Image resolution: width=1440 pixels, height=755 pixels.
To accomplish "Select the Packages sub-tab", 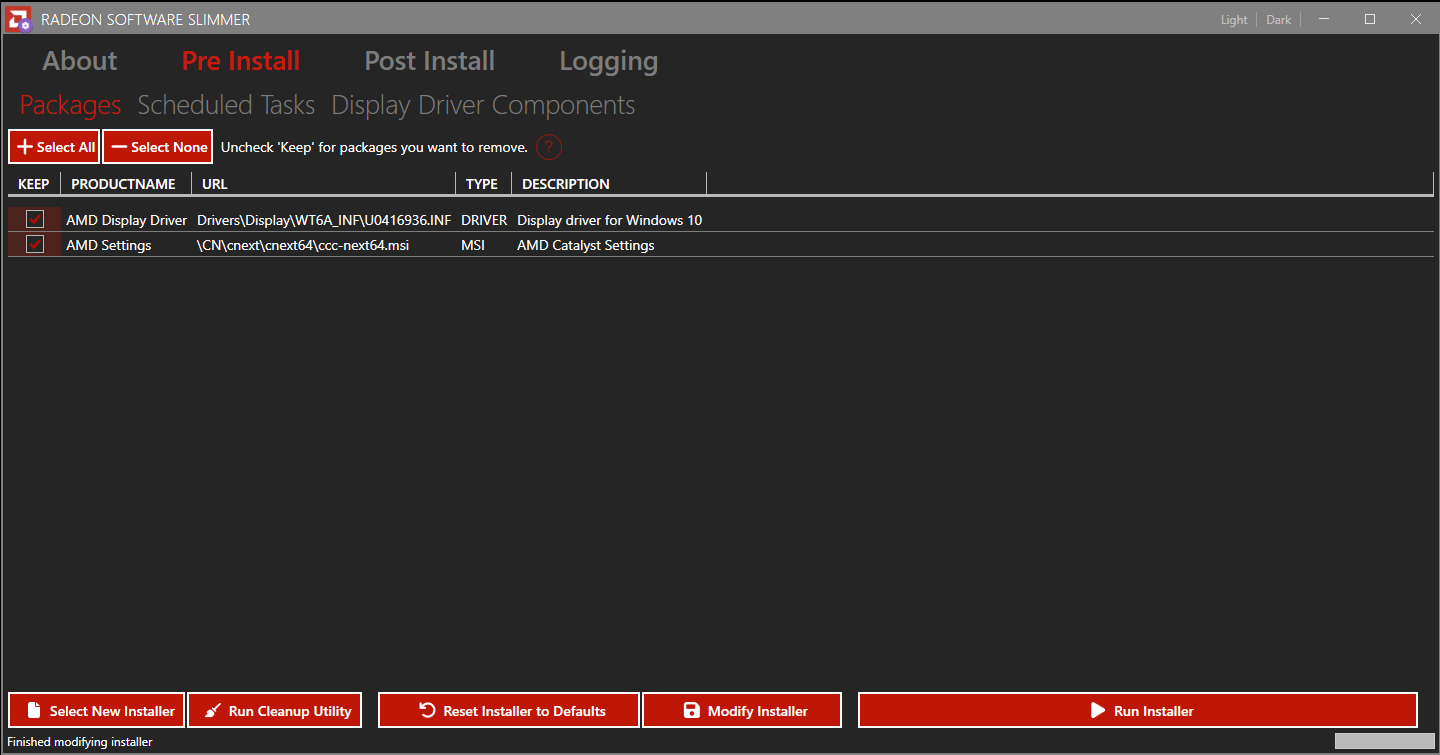I will coord(70,105).
